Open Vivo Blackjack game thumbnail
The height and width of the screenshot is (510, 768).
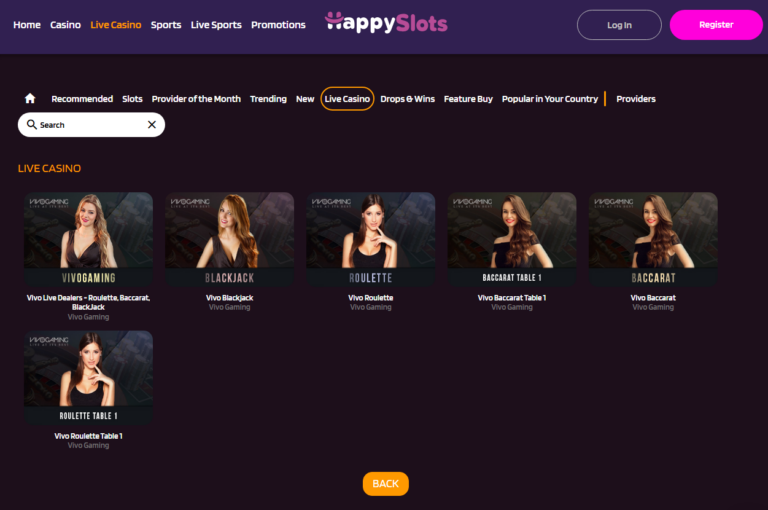(229, 239)
